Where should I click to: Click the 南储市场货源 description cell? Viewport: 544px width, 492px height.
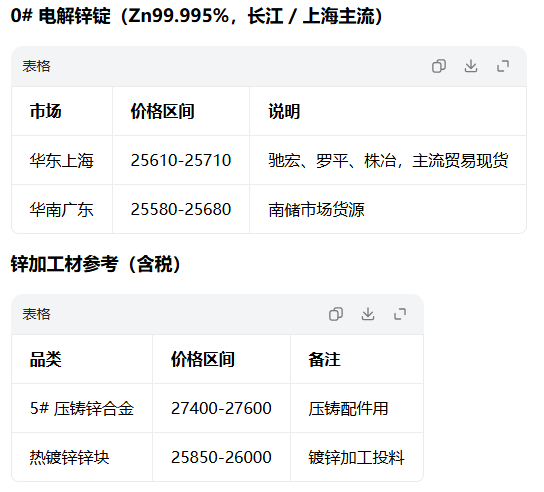316,210
